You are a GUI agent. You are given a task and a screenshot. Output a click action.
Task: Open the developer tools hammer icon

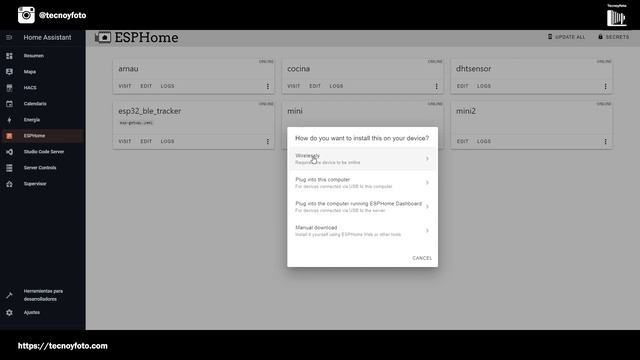9,295
